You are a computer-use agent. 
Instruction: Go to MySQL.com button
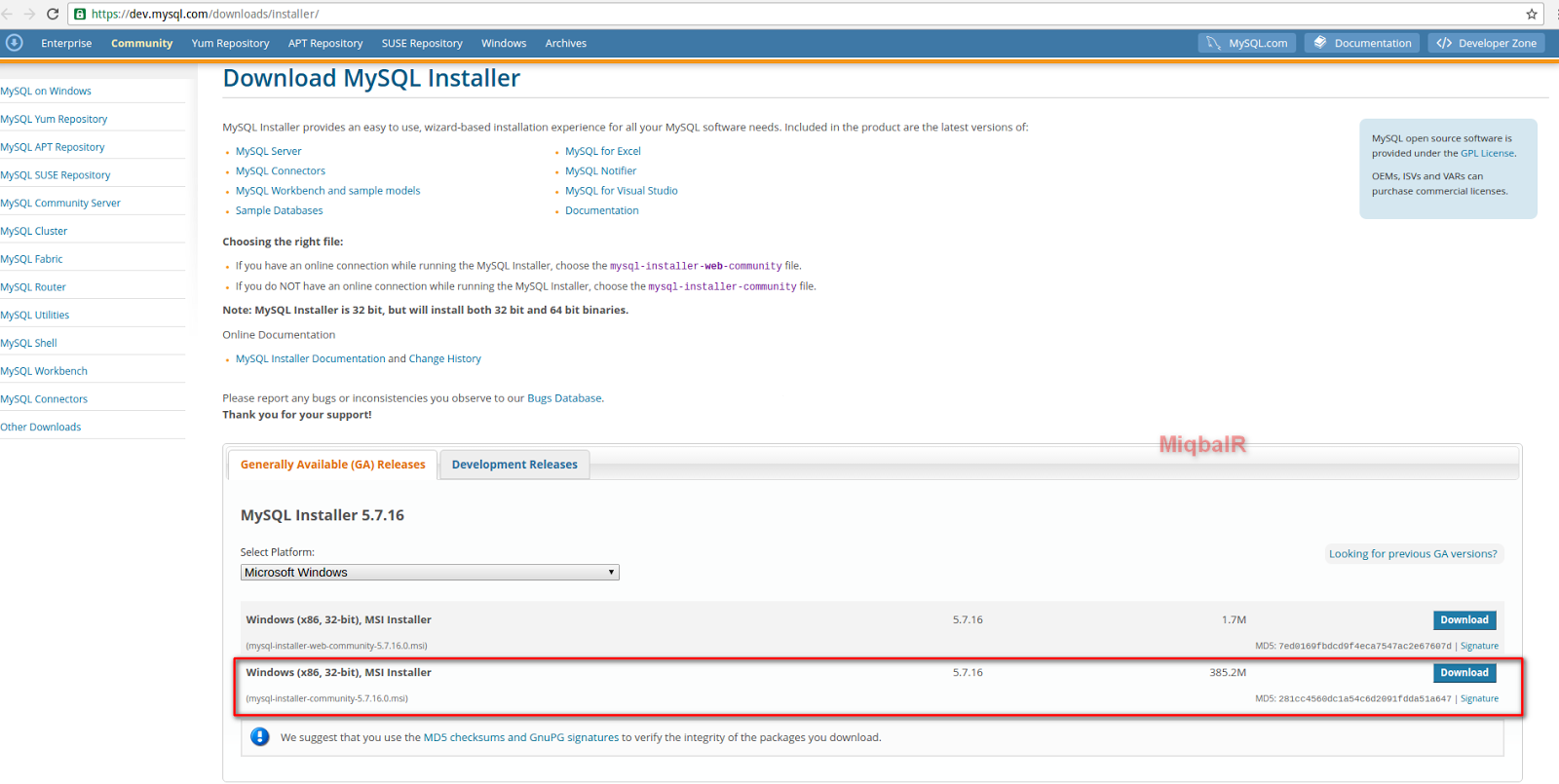[x=1246, y=43]
